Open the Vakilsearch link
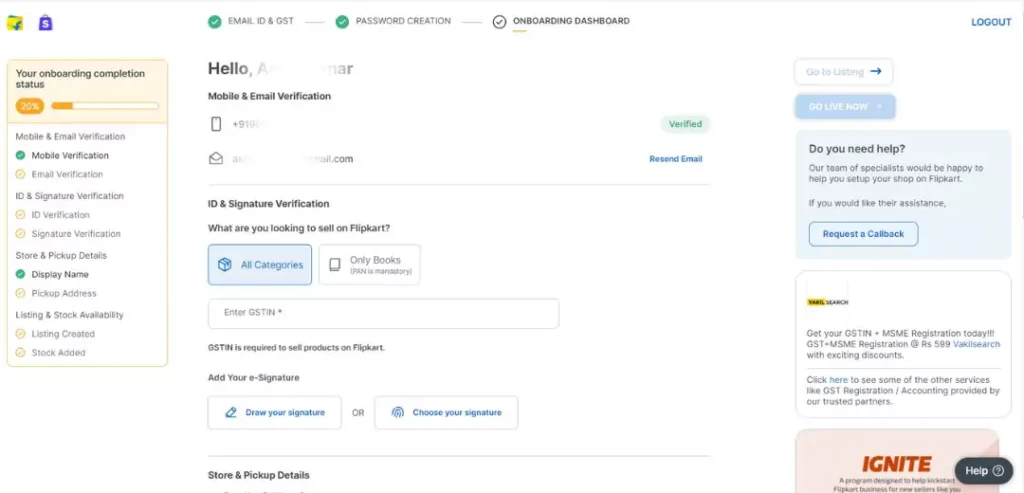The image size is (1024, 493). (976, 344)
